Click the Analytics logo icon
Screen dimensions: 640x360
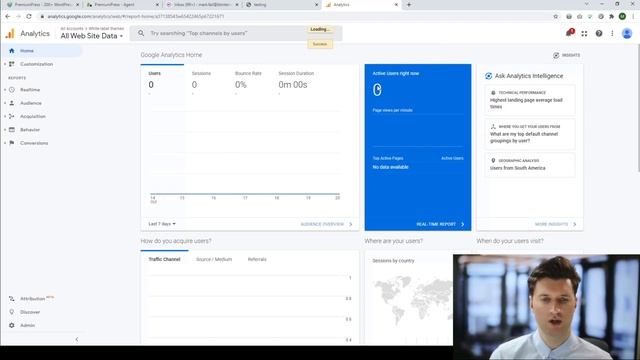click(x=10, y=33)
